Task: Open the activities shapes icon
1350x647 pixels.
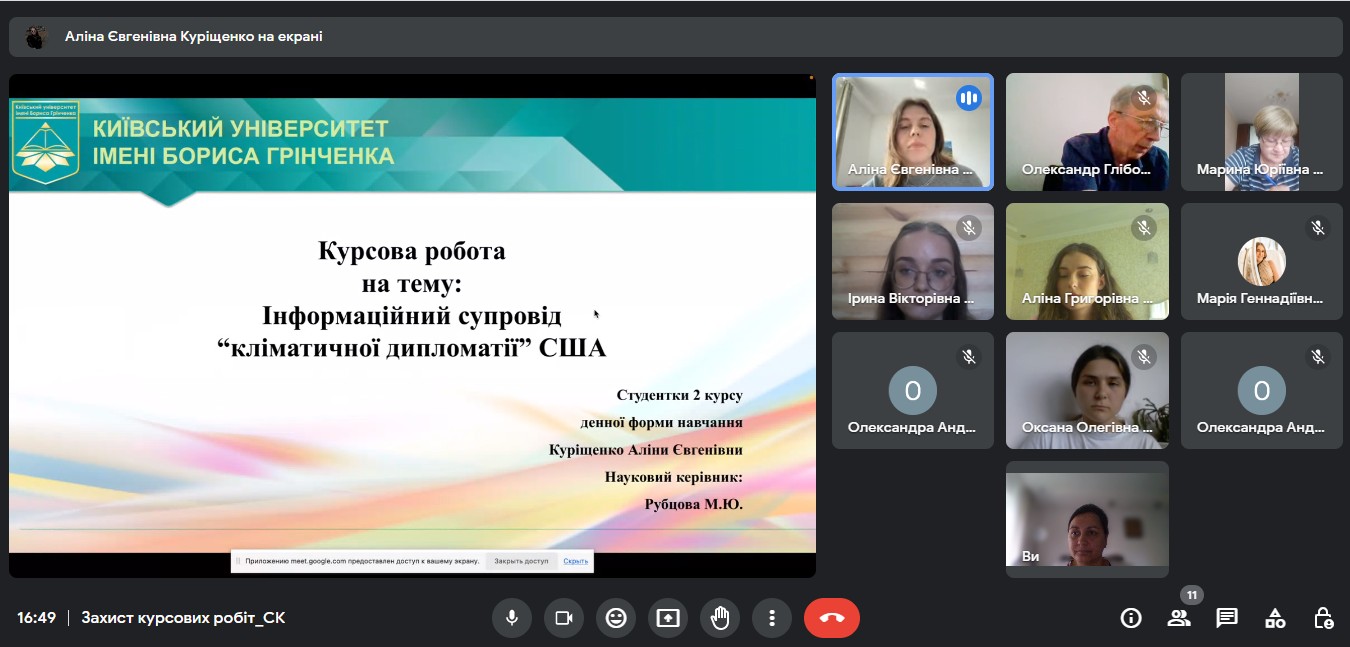Action: coord(1275,618)
